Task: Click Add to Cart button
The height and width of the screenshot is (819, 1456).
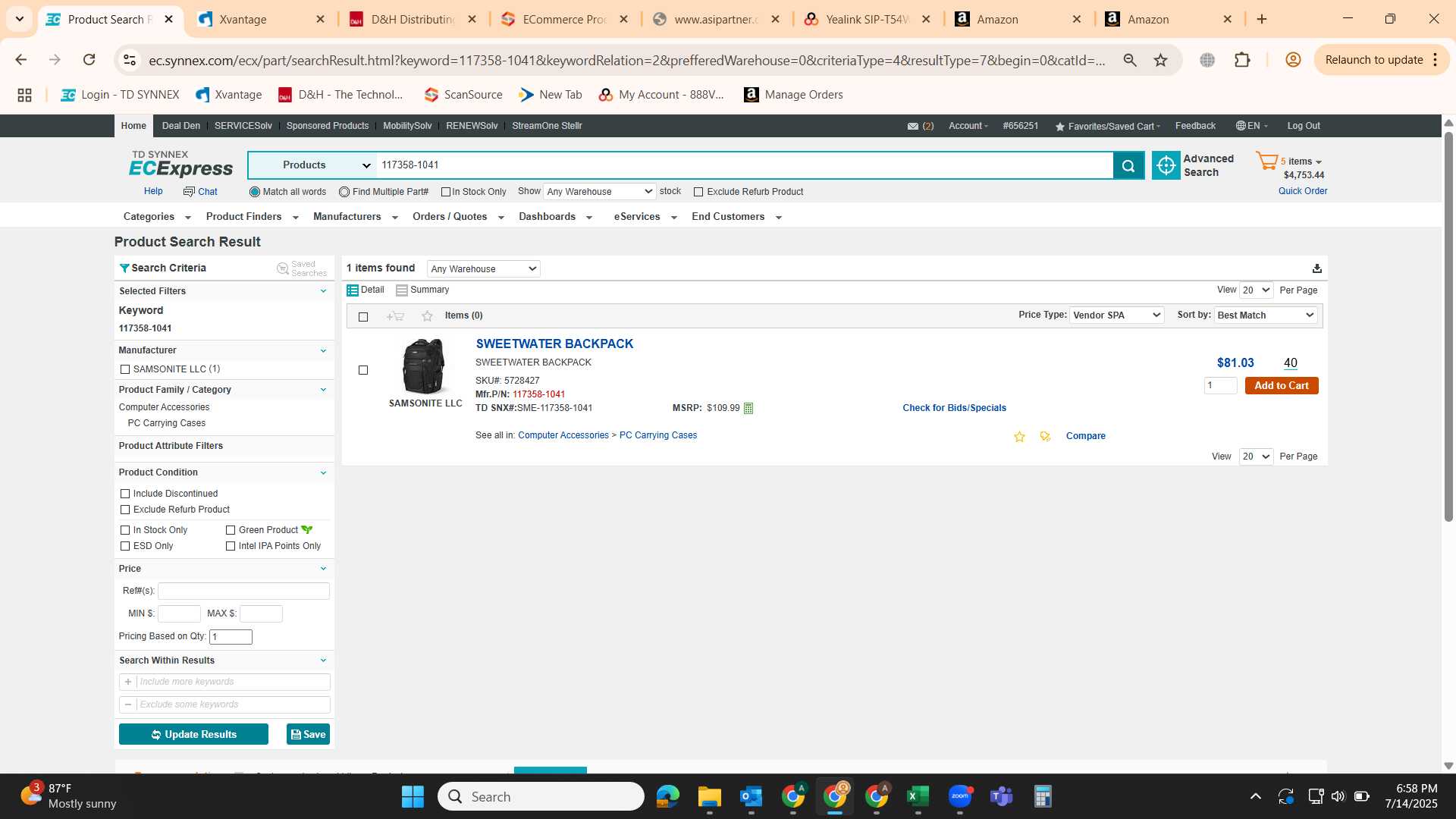Action: pos(1282,386)
